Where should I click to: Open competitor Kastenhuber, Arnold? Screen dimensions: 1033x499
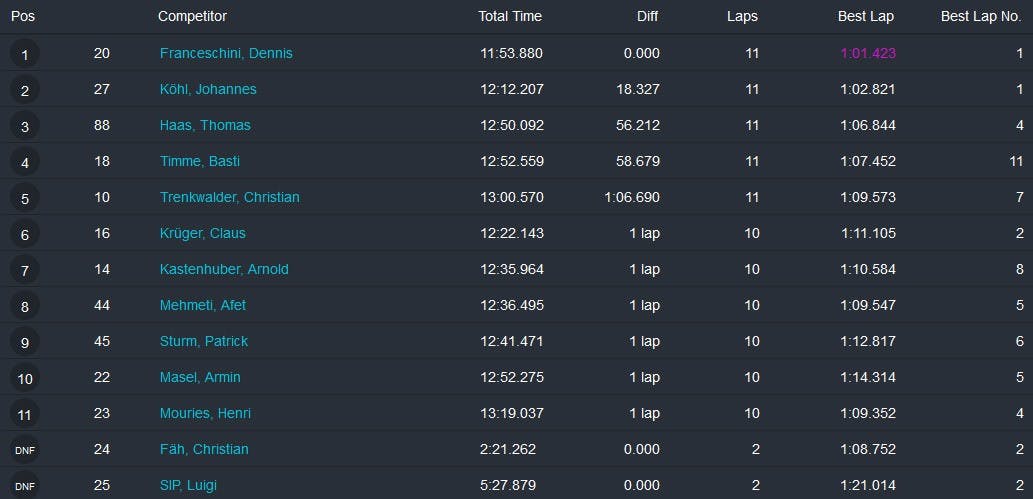coord(224,269)
